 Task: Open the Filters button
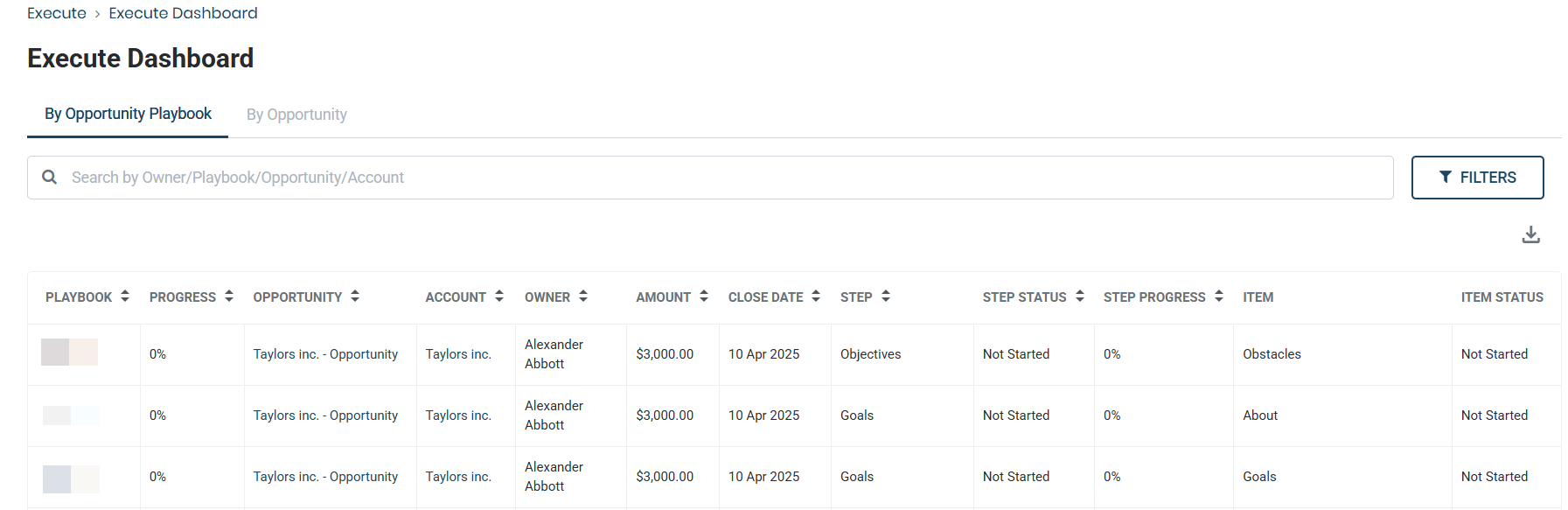pyautogui.click(x=1477, y=178)
